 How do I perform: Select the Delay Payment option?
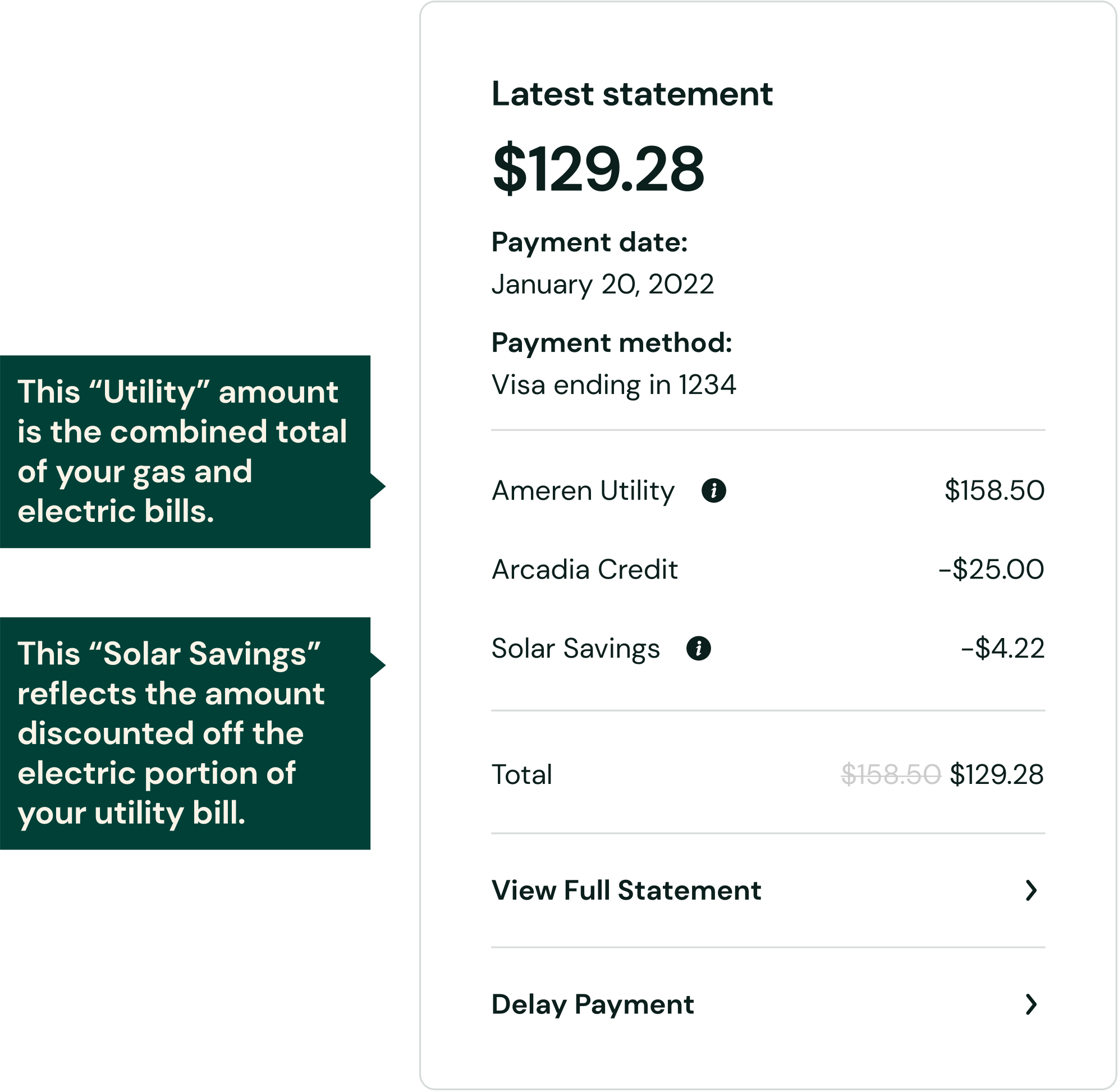[x=593, y=1004]
